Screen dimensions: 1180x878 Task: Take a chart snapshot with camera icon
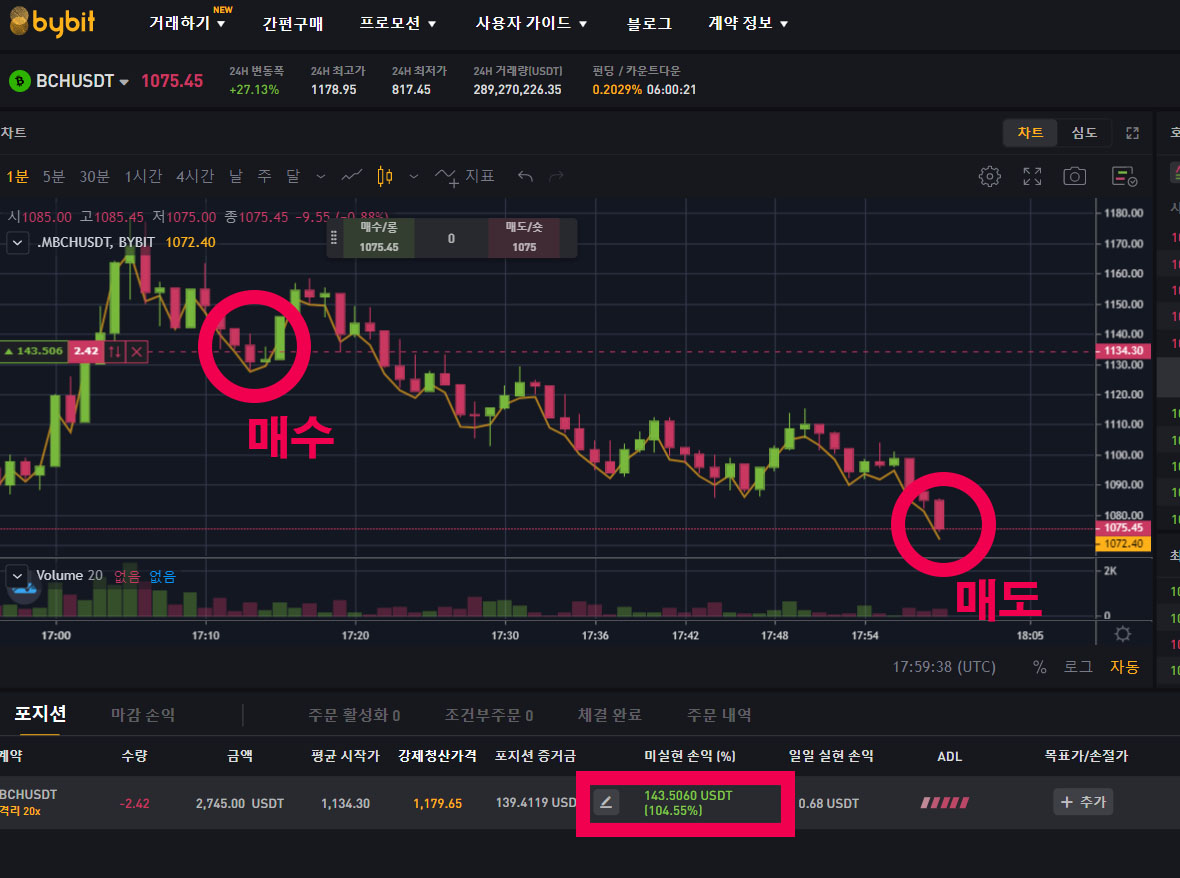(x=1074, y=177)
